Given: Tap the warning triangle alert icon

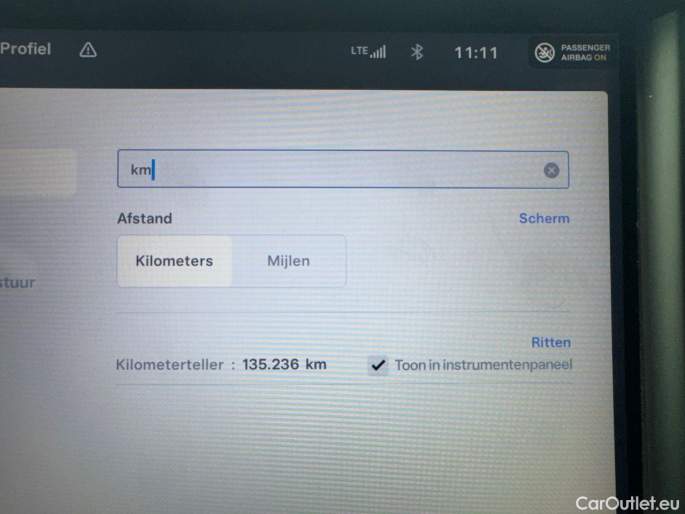Looking at the screenshot, I should [88, 50].
